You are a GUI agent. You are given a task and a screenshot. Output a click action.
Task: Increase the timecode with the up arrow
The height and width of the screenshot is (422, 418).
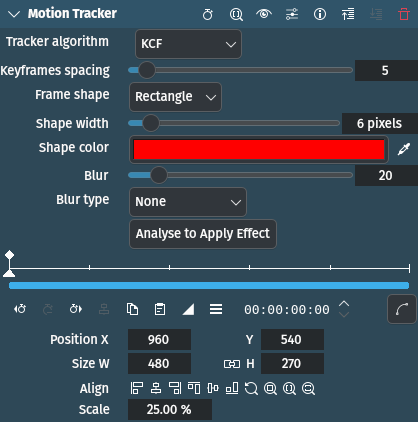344,304
